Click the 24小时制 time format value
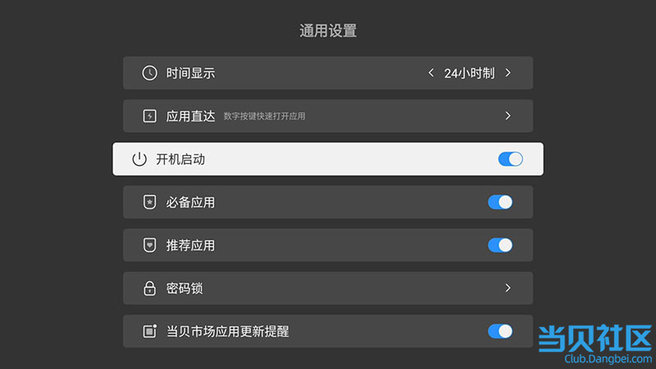 point(469,73)
